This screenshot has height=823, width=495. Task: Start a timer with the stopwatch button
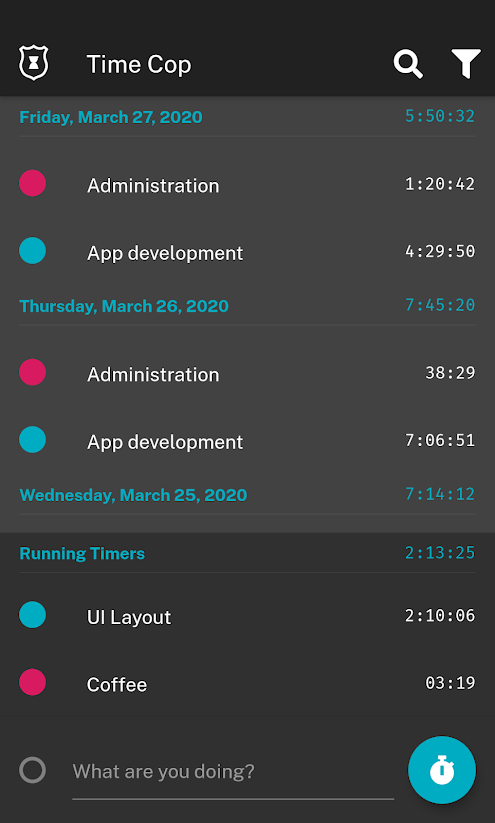coord(442,770)
